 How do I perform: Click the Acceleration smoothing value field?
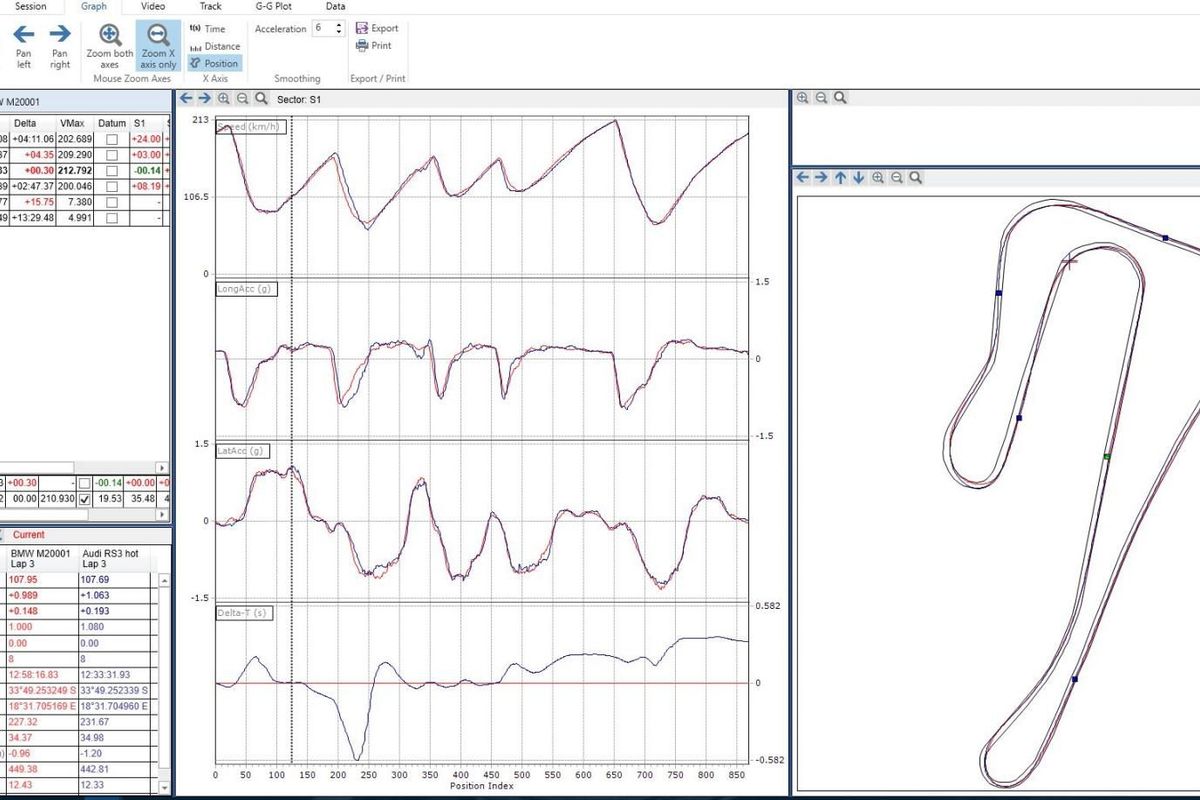pyautogui.click(x=322, y=29)
